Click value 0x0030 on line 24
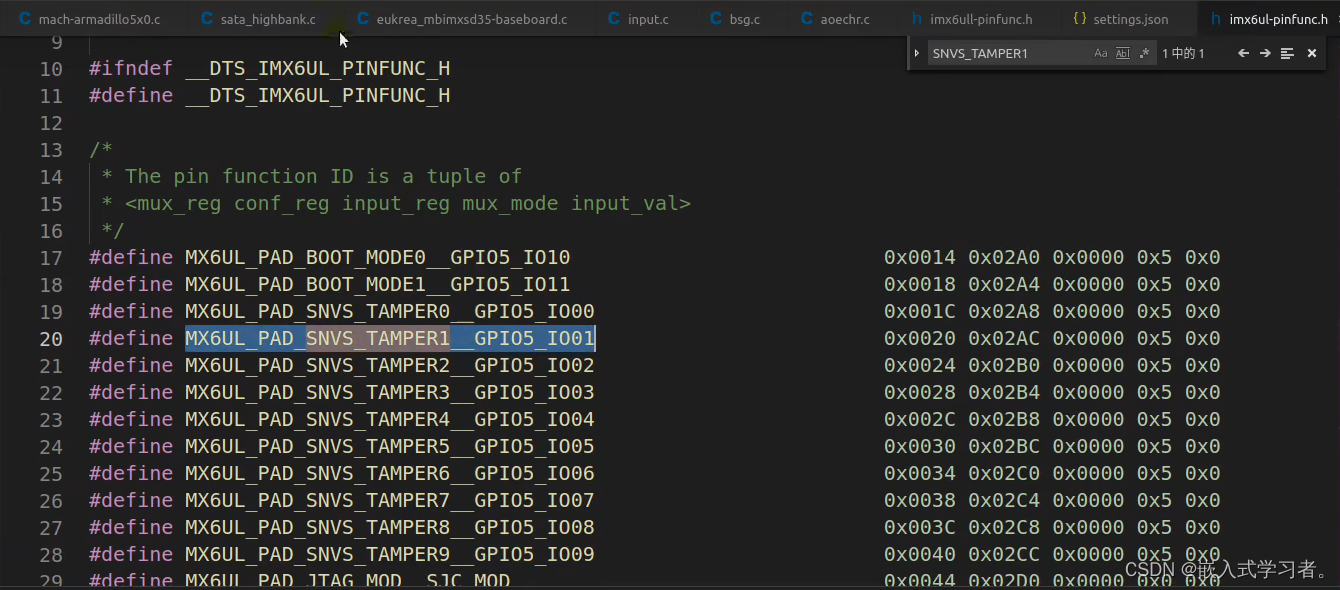Image resolution: width=1340 pixels, height=590 pixels. (920, 446)
